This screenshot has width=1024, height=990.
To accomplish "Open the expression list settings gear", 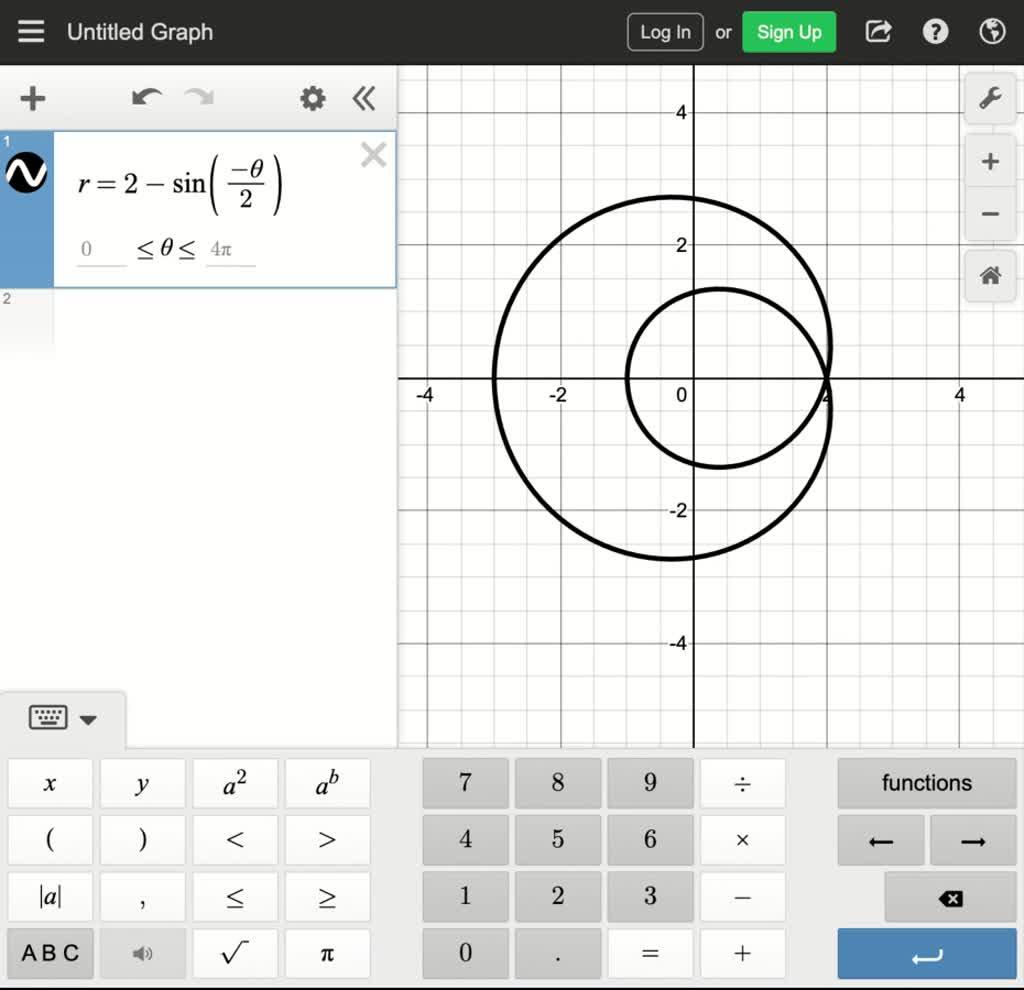I will click(313, 98).
